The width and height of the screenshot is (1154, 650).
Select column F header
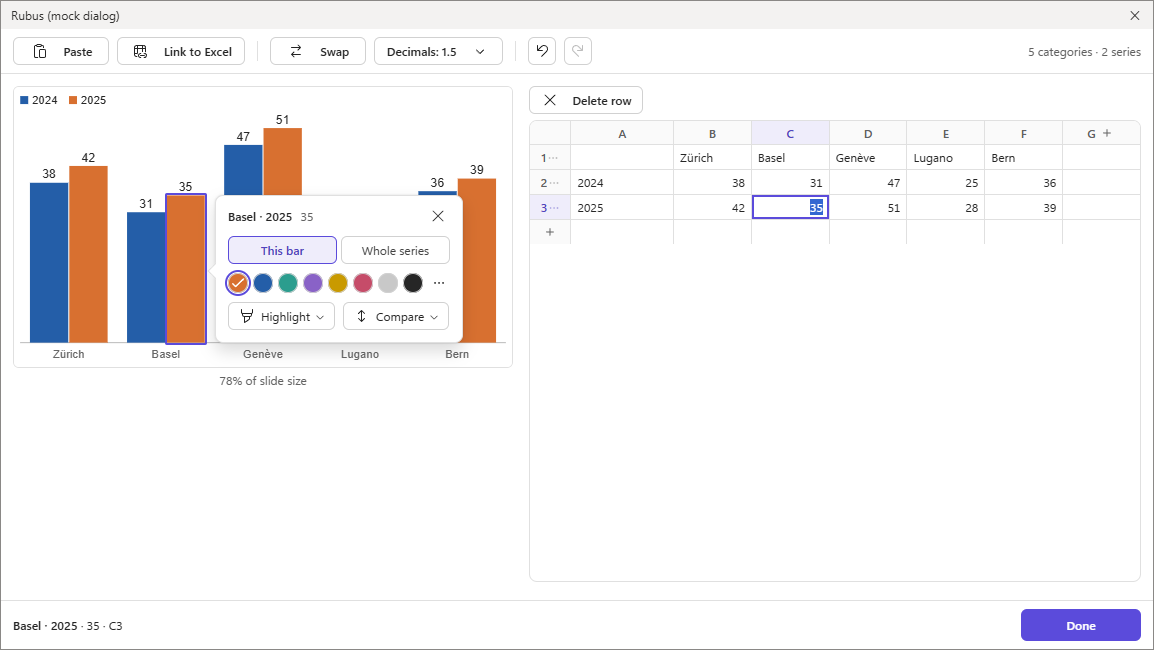[1024, 133]
